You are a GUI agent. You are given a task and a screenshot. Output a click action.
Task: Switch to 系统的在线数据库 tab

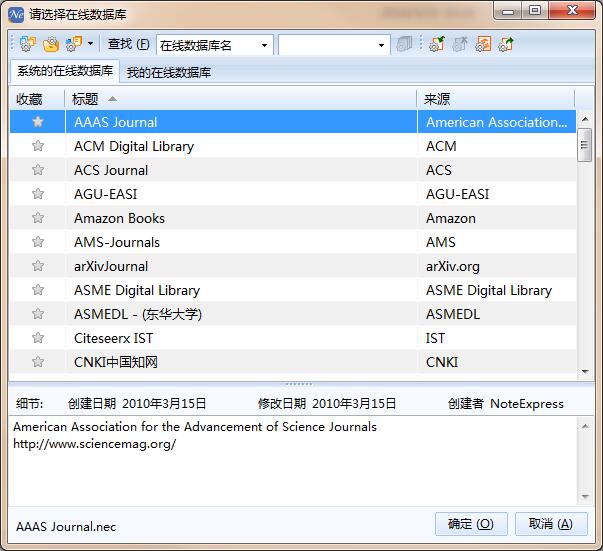[65, 71]
